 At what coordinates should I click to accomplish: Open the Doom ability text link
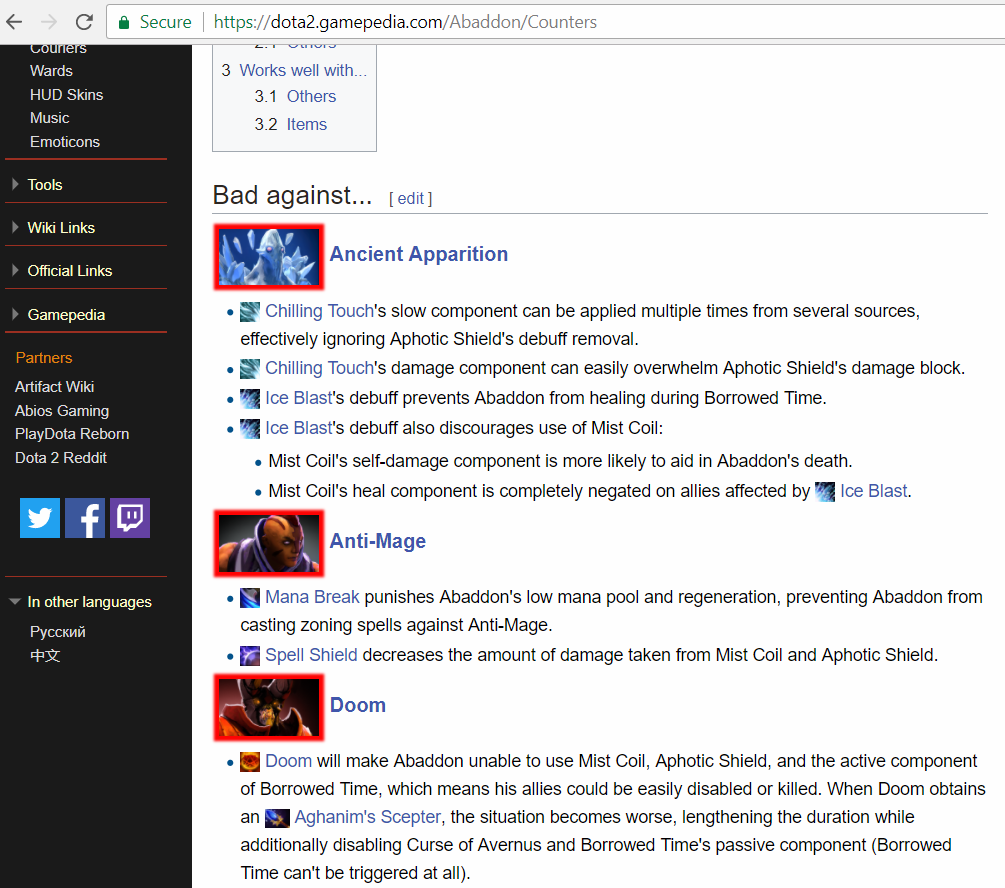(288, 761)
